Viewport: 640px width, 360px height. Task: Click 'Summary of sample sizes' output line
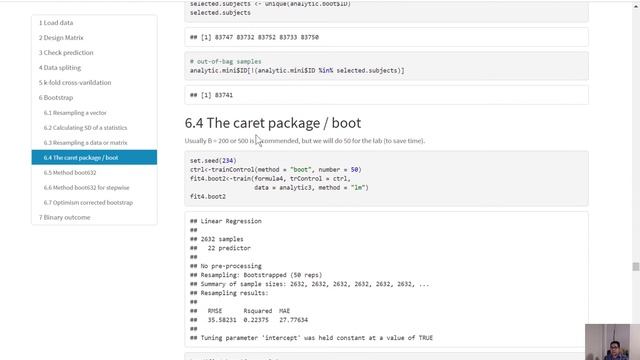(310, 284)
